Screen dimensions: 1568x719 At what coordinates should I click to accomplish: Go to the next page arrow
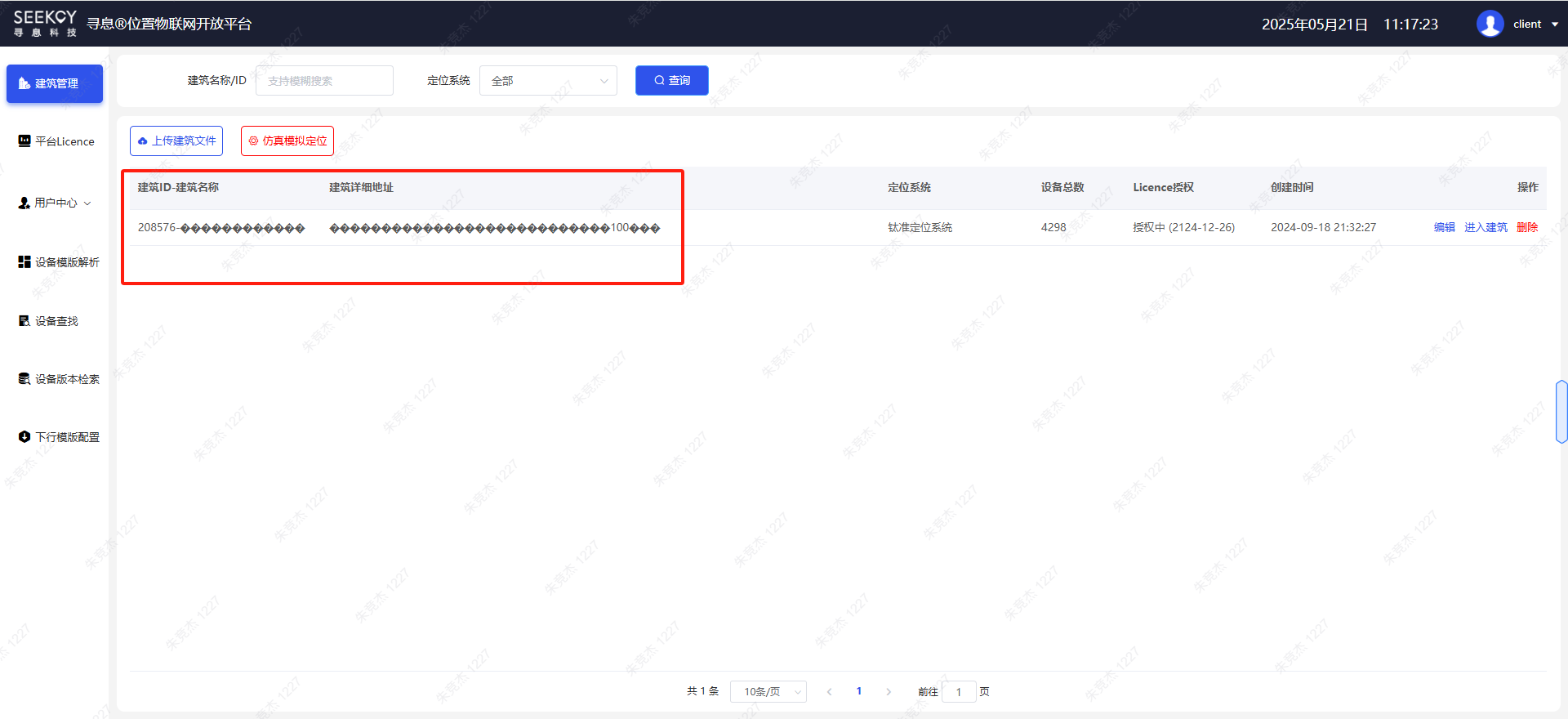click(x=889, y=692)
